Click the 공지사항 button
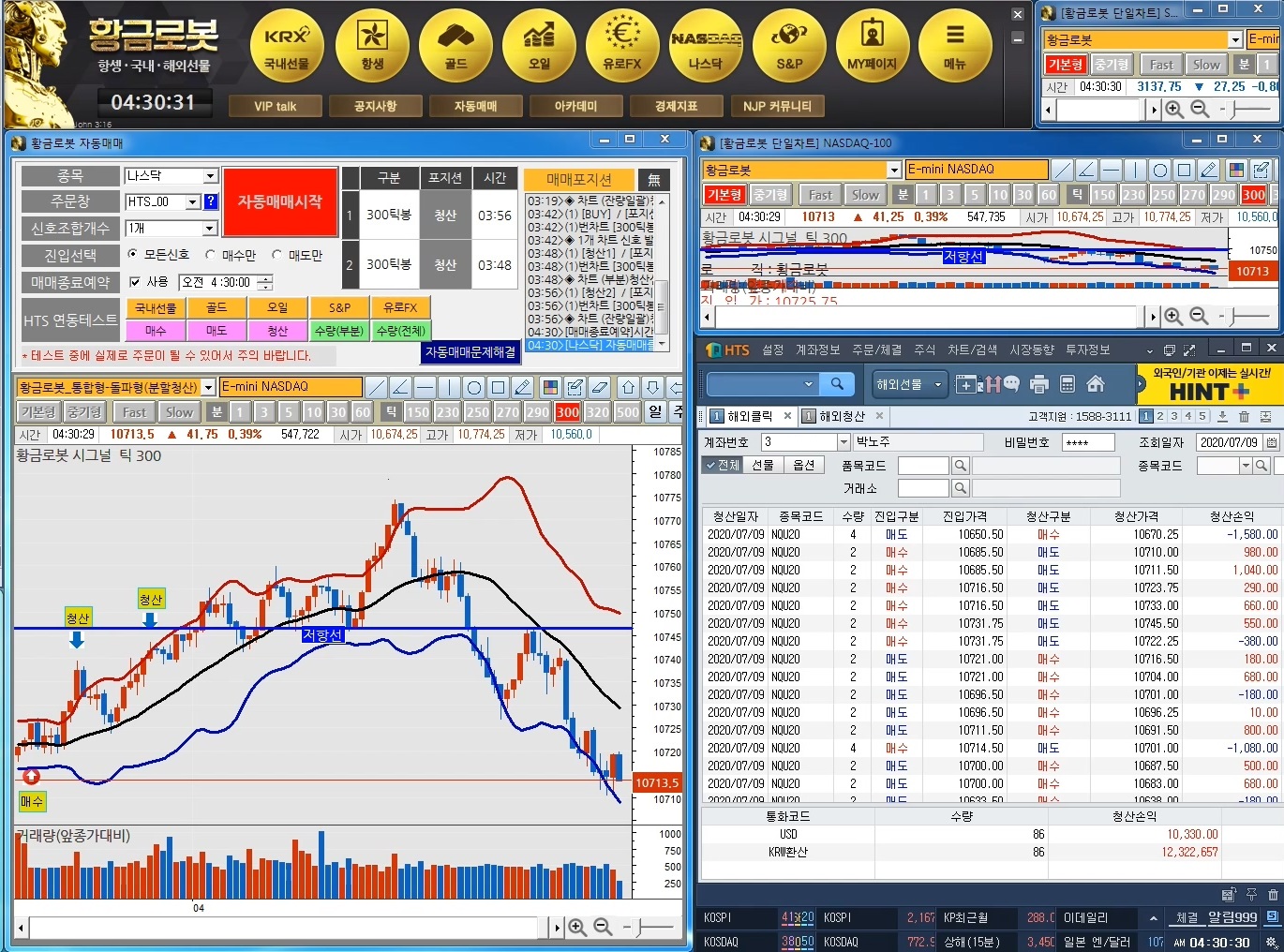Screen dimensions: 1284x952 [375, 106]
